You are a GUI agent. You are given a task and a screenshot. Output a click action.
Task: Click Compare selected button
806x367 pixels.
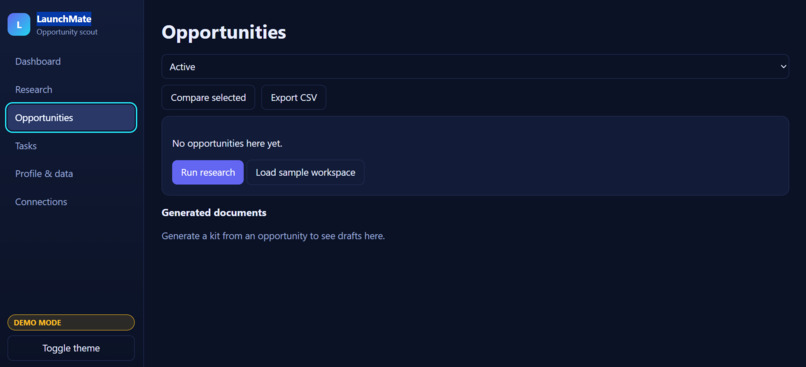[x=208, y=98]
